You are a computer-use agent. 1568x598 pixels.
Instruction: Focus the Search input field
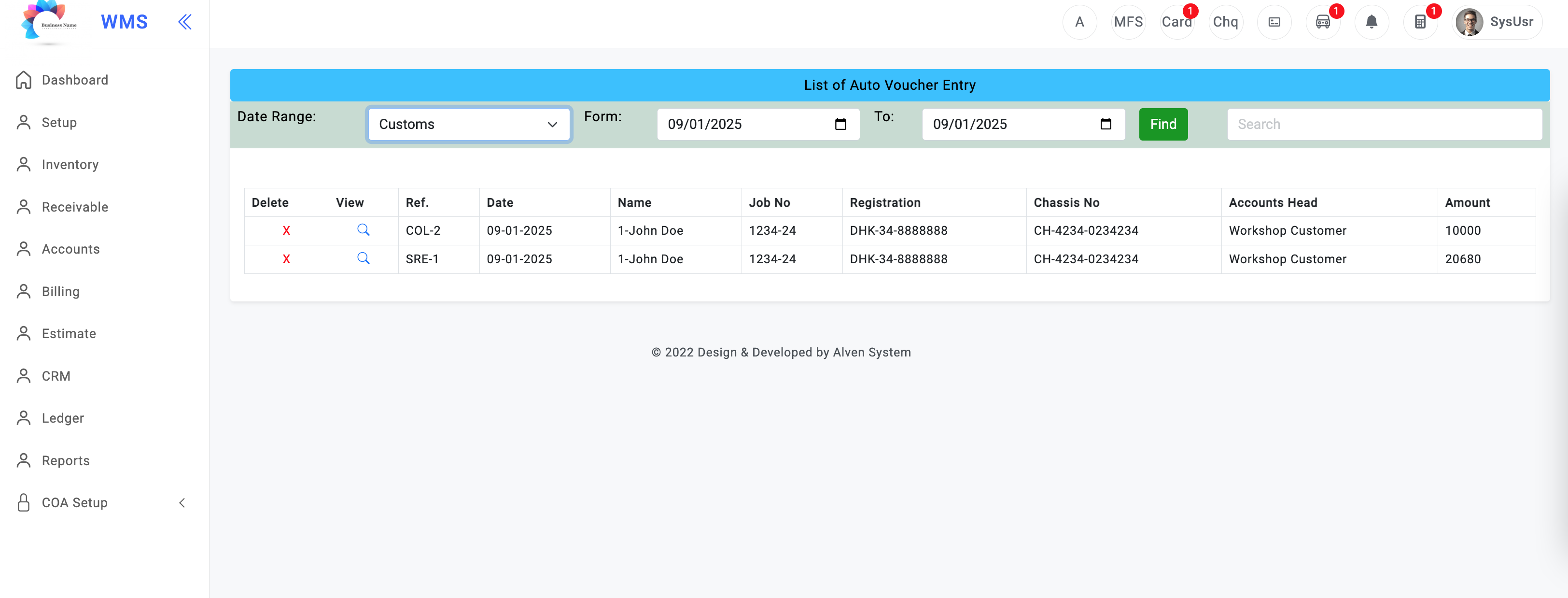[x=1384, y=124]
